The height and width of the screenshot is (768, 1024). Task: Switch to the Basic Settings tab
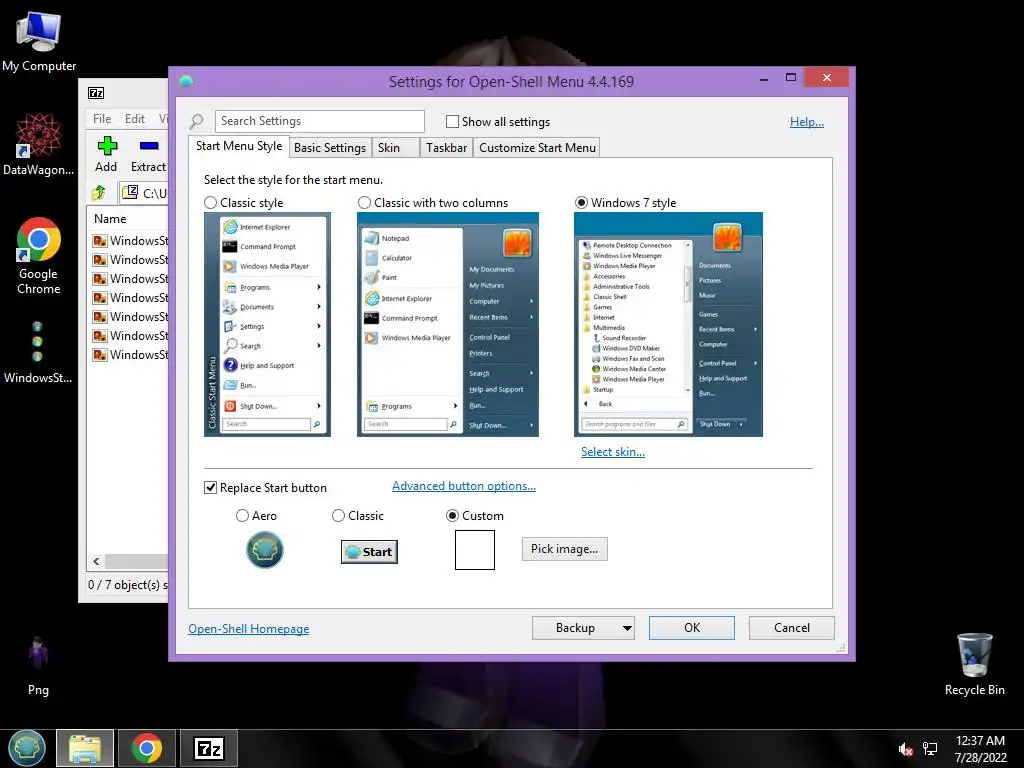330,148
